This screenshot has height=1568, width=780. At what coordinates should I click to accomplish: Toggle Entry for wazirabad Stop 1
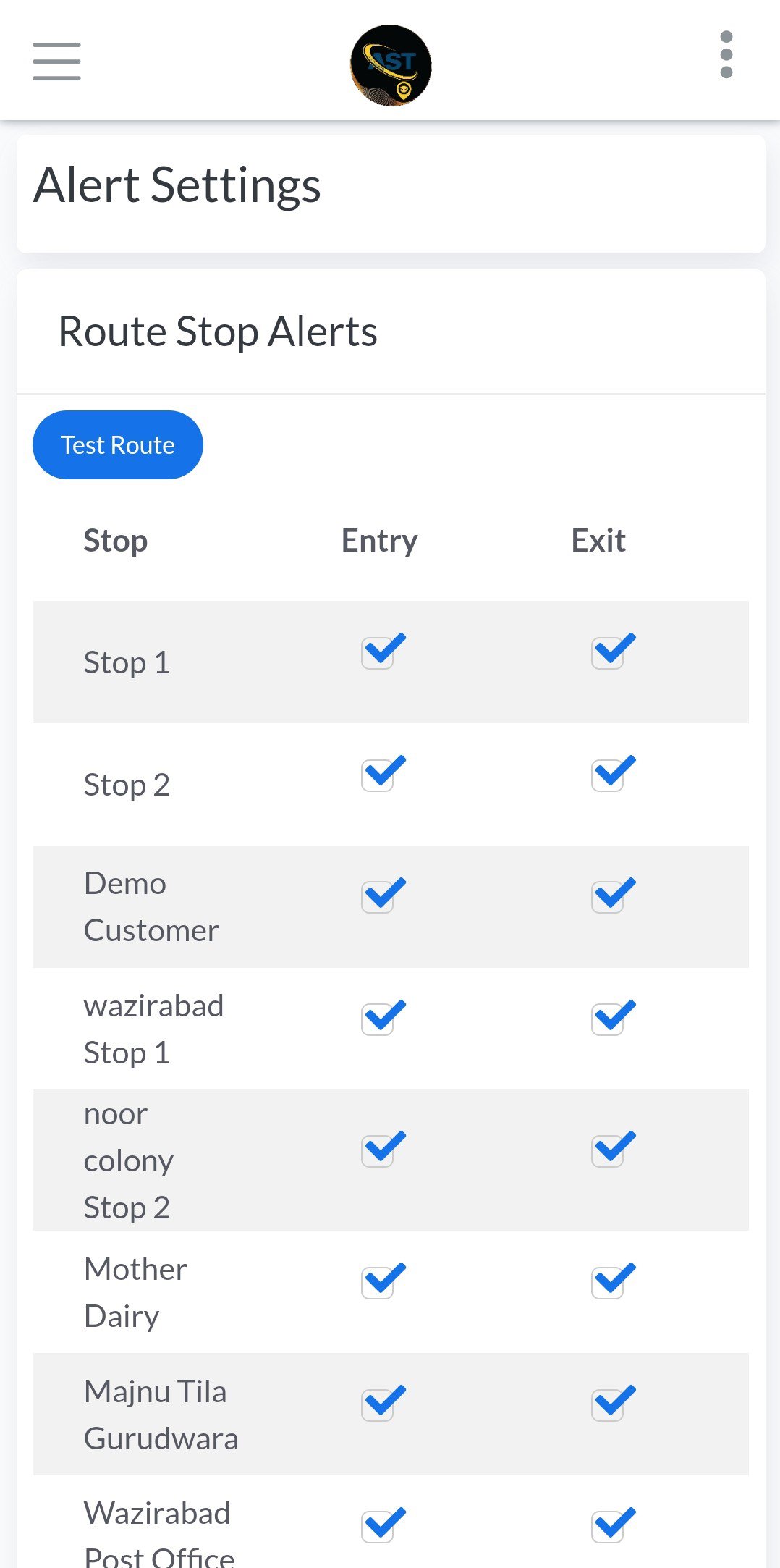tap(378, 1020)
